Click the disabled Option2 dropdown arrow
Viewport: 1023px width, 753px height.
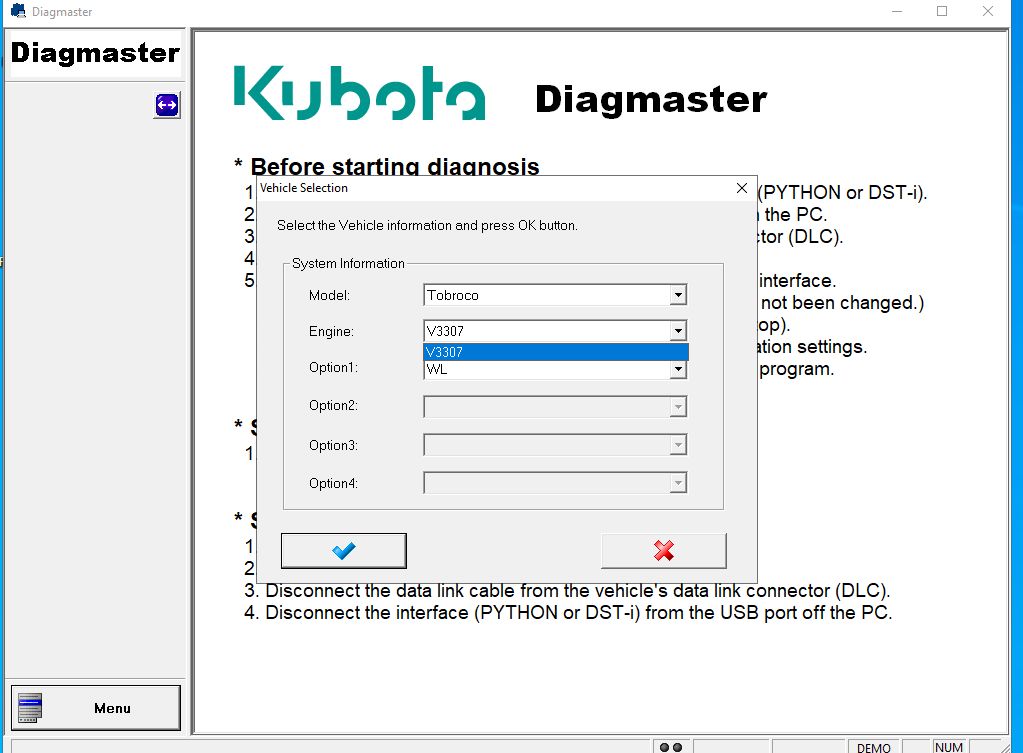click(679, 407)
